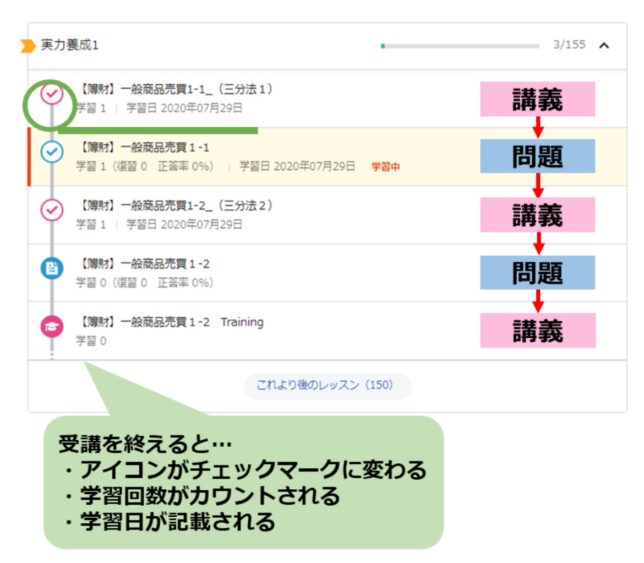
Task: Click the orange tag icon beside 実力養成1
Action: tap(28, 46)
